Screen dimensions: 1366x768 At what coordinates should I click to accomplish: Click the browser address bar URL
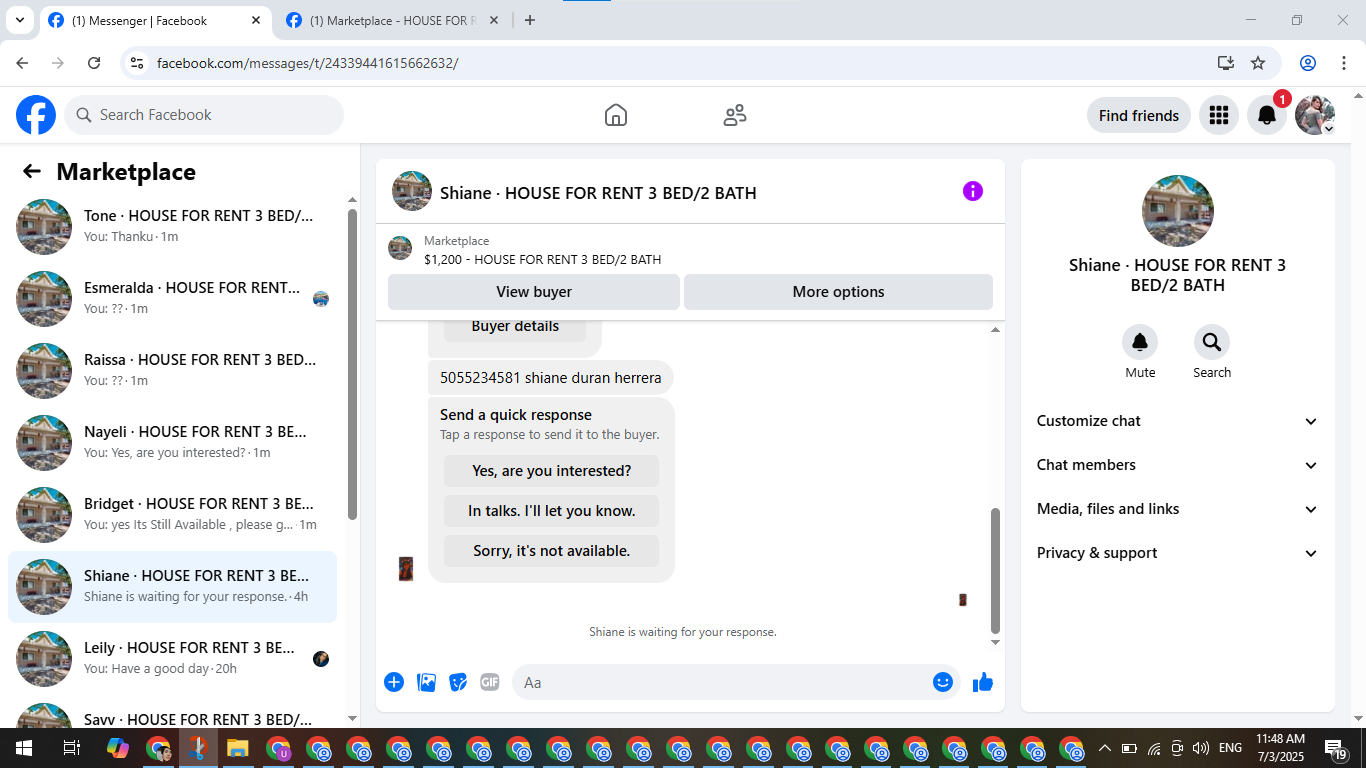click(x=307, y=63)
